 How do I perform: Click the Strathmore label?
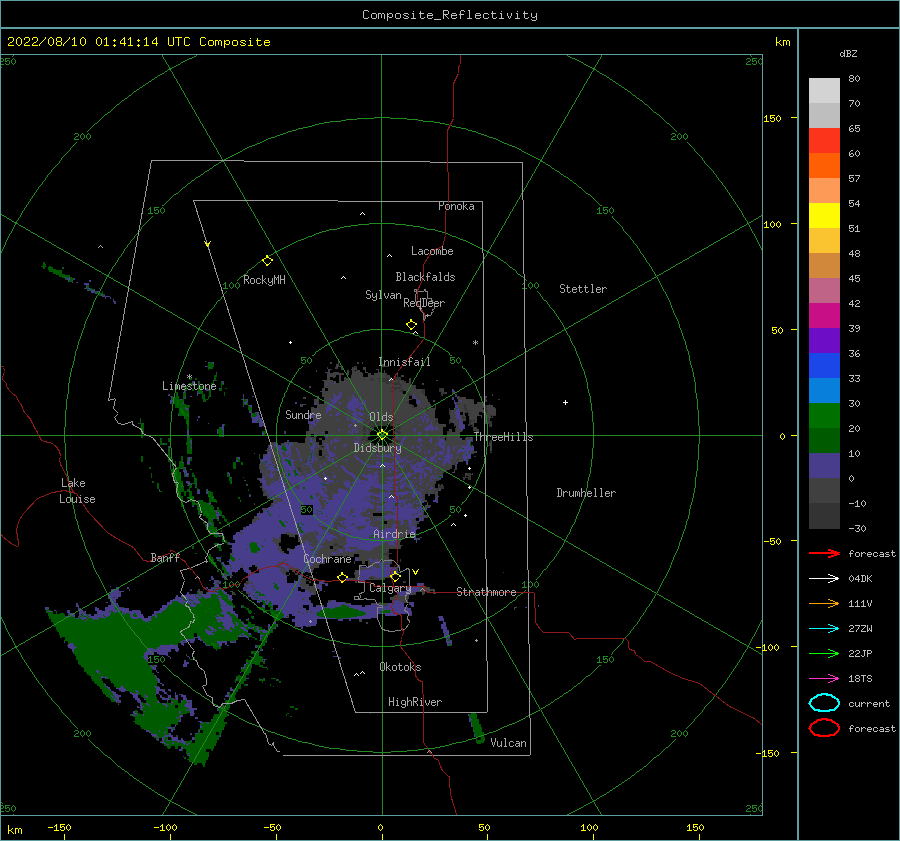[x=486, y=592]
